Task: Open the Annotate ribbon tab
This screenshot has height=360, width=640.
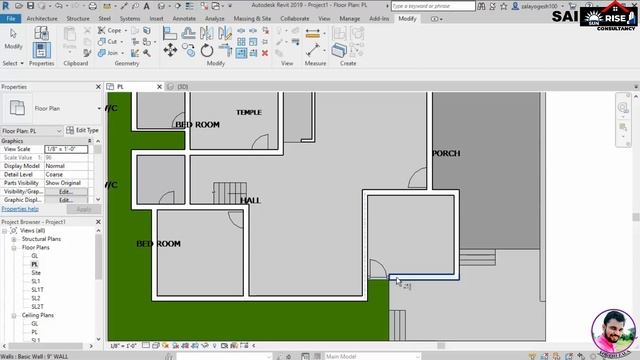Action: (x=184, y=19)
